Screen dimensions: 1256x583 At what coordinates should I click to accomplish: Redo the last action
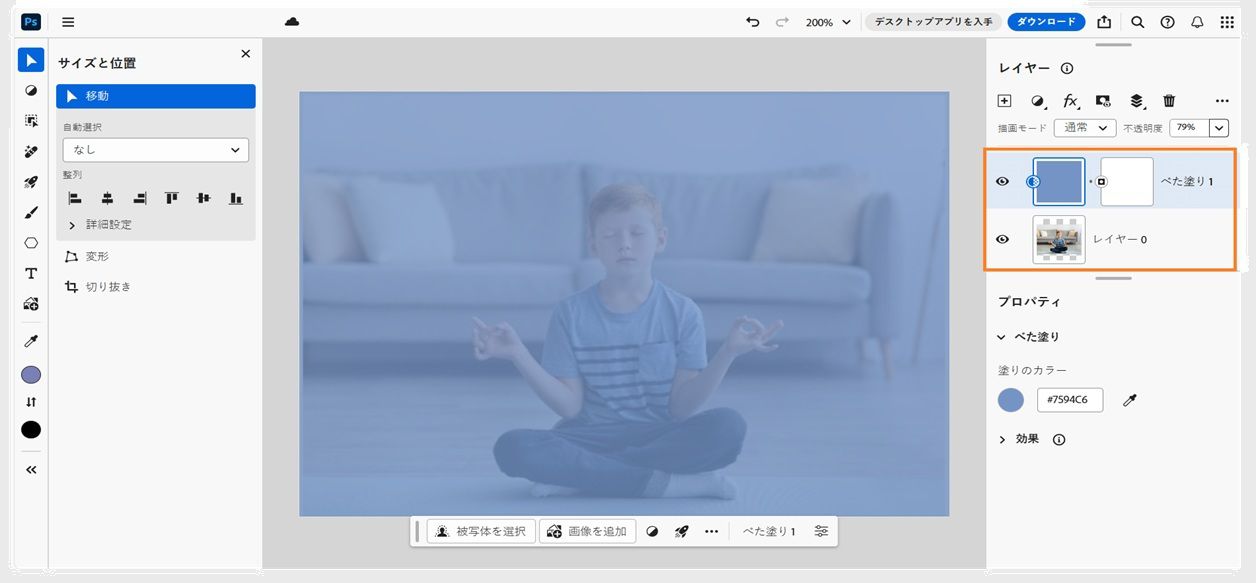(x=782, y=22)
